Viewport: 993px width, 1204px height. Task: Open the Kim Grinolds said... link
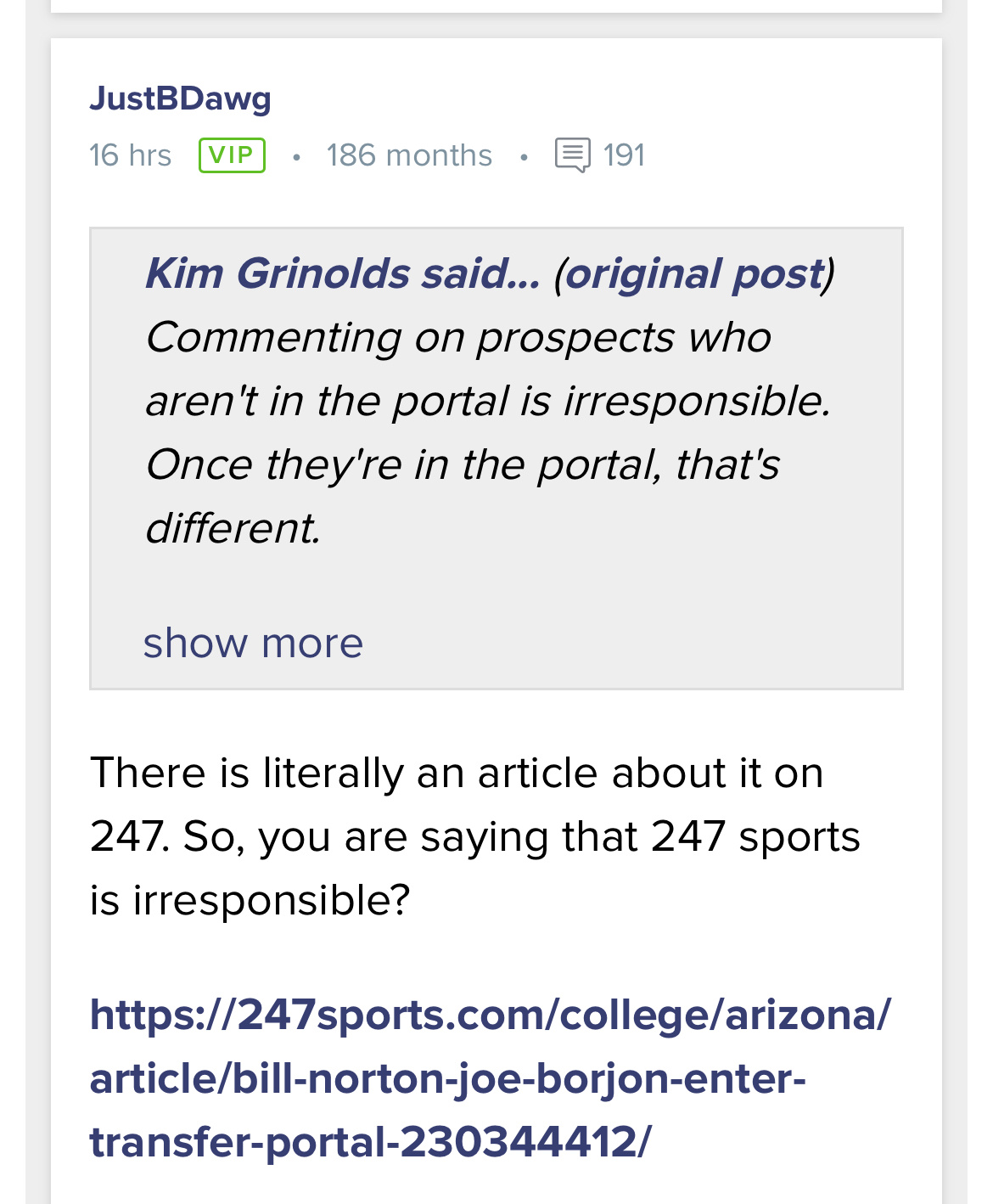click(342, 274)
